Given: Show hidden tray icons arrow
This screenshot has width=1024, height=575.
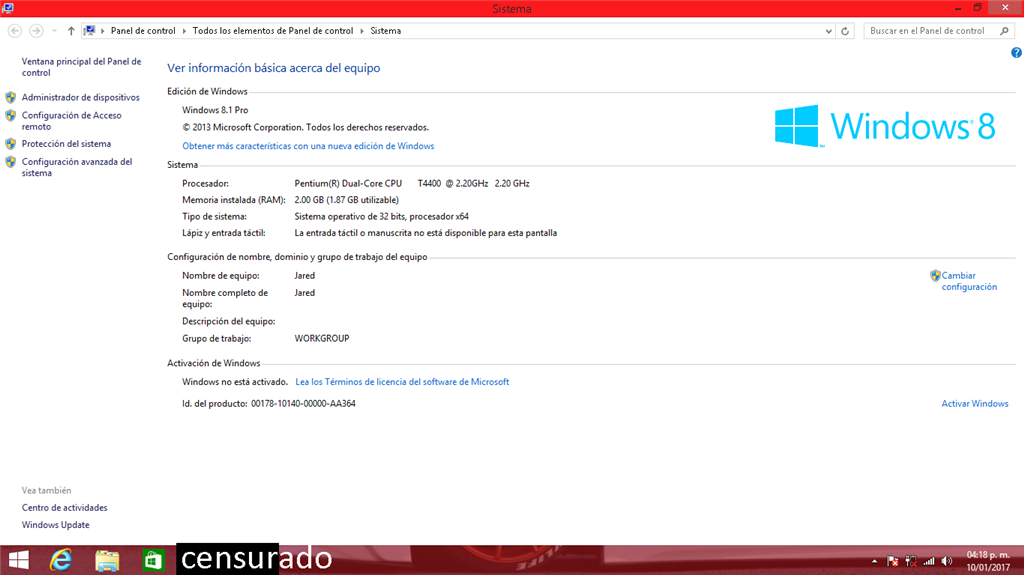Looking at the screenshot, I should click(x=874, y=561).
